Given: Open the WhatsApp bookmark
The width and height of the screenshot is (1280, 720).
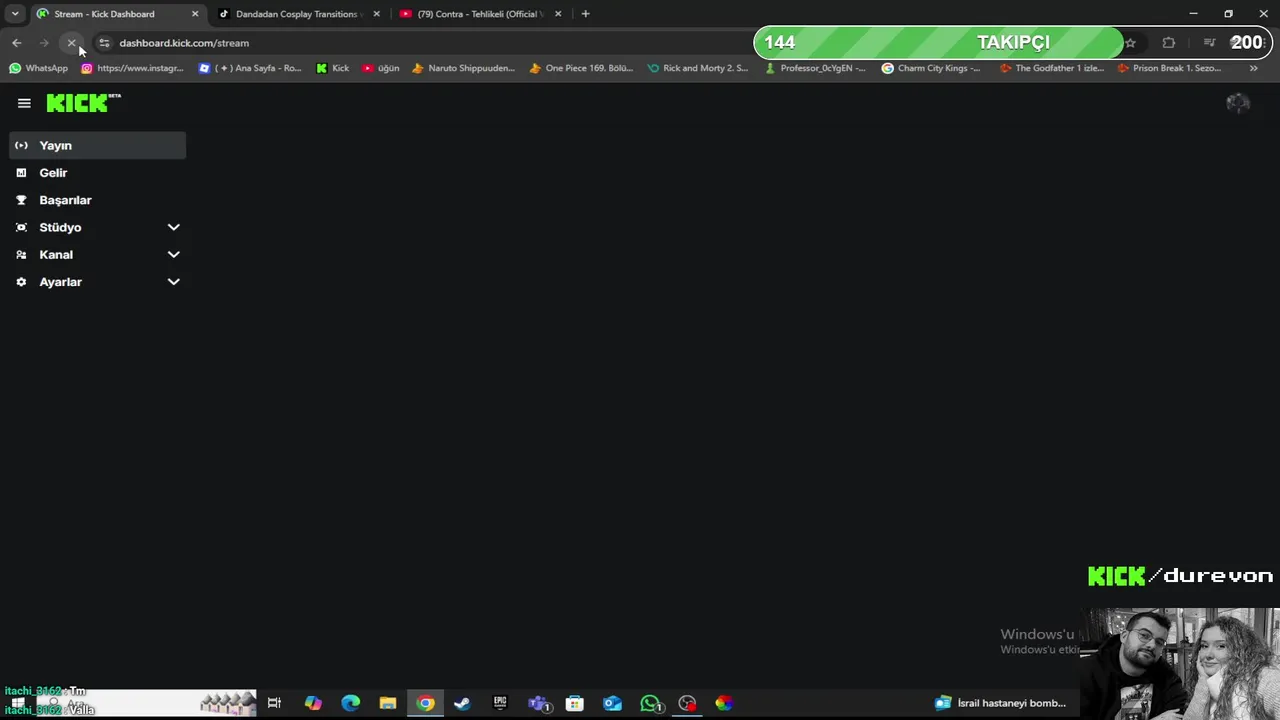Looking at the screenshot, I should 39,68.
